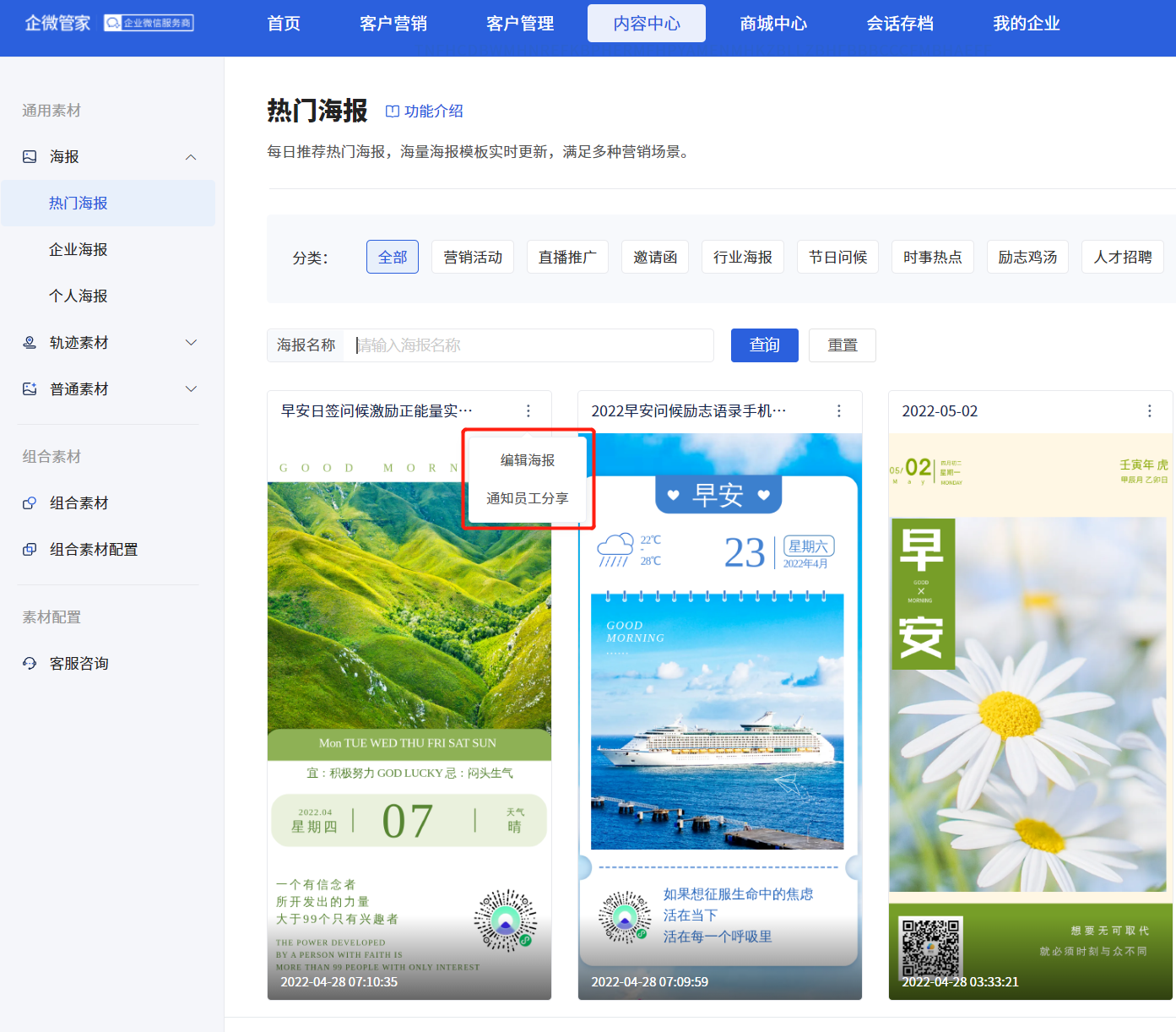This screenshot has height=1032, width=1176.
Task: Go to 首页 tab
Action: tap(284, 24)
